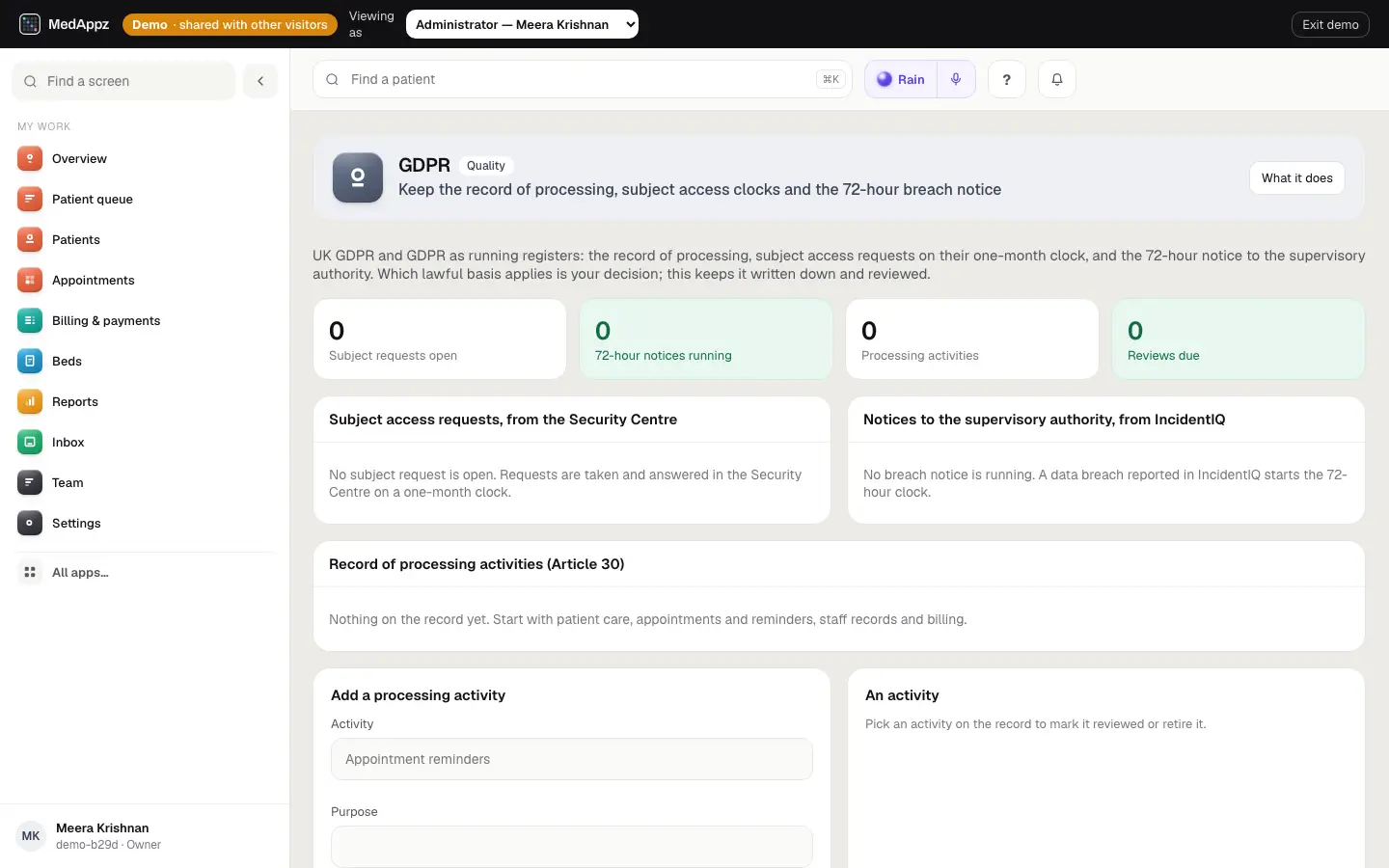This screenshot has width=1389, height=868.
Task: Click the Reports sidebar icon
Action: click(30, 401)
